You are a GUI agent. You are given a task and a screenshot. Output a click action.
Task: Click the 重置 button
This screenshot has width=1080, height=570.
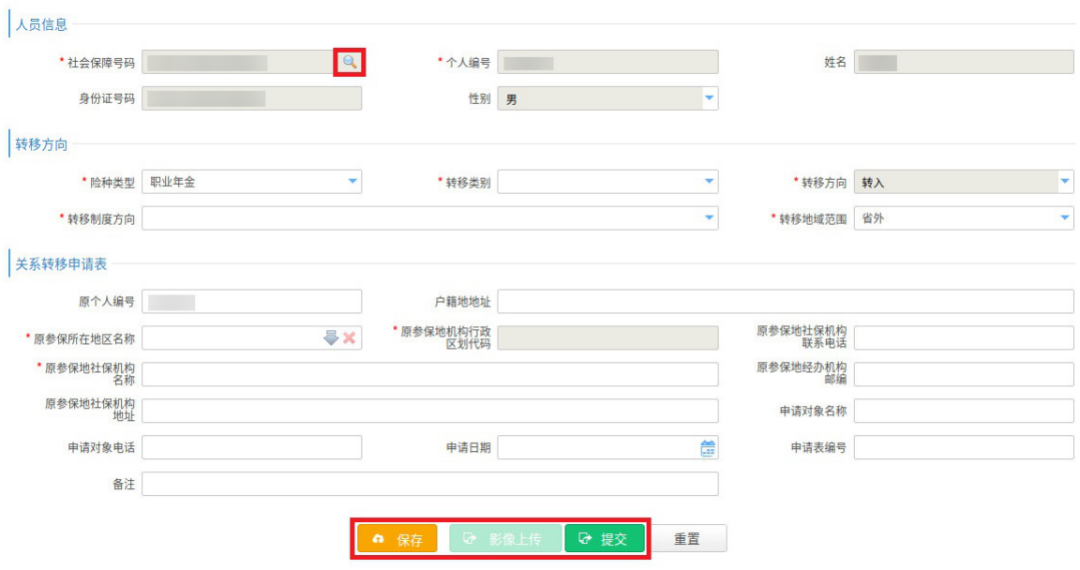coord(687,539)
